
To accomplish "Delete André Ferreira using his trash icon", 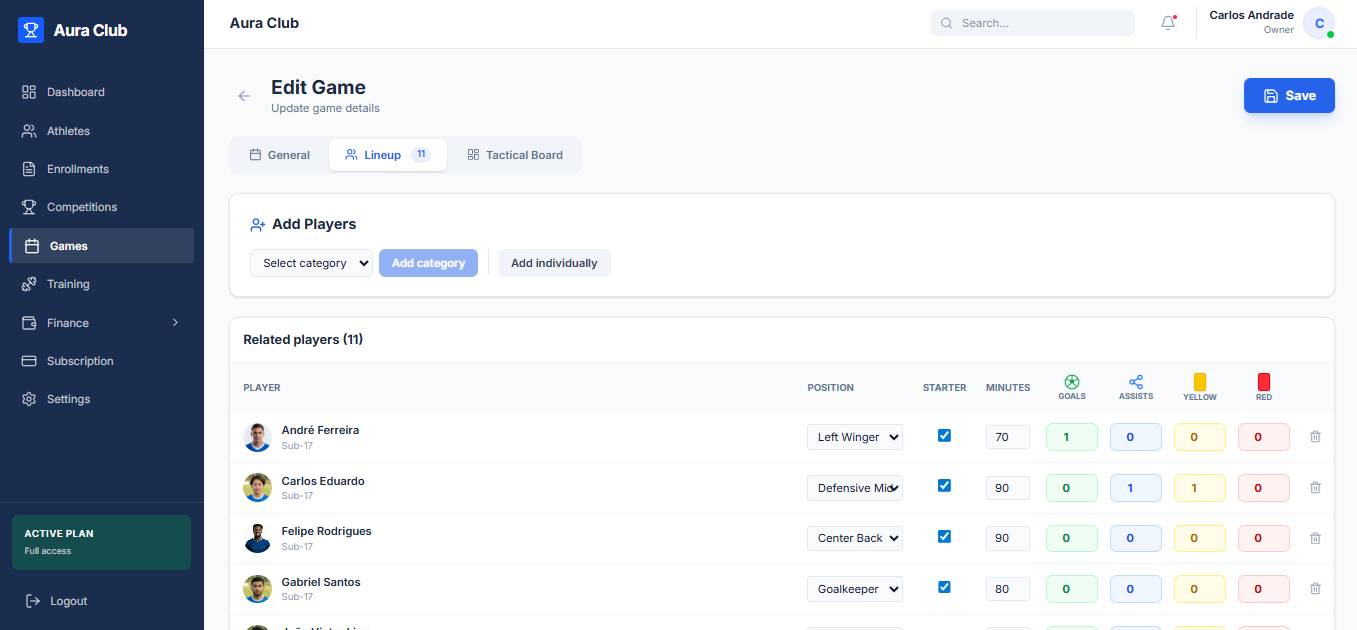I will [1315, 437].
